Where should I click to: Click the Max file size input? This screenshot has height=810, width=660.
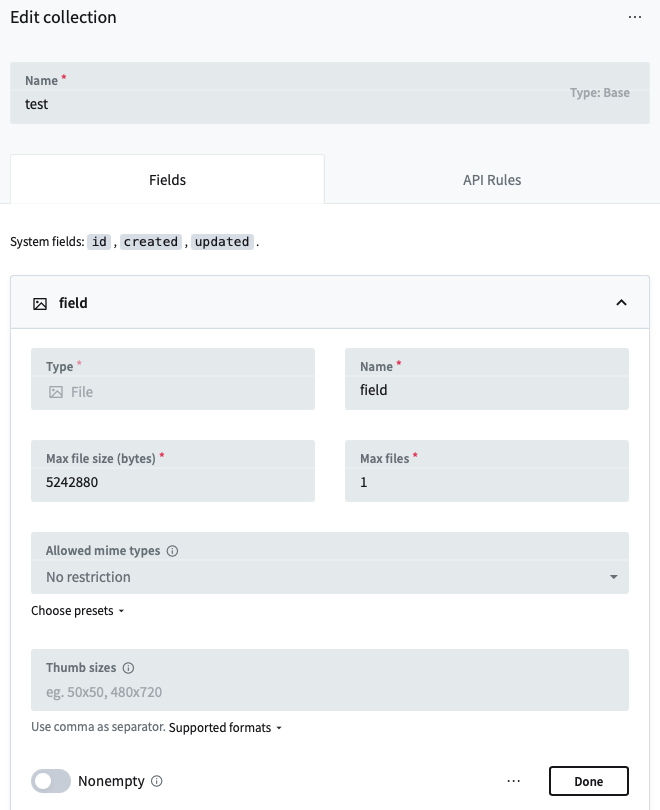[x=173, y=483]
